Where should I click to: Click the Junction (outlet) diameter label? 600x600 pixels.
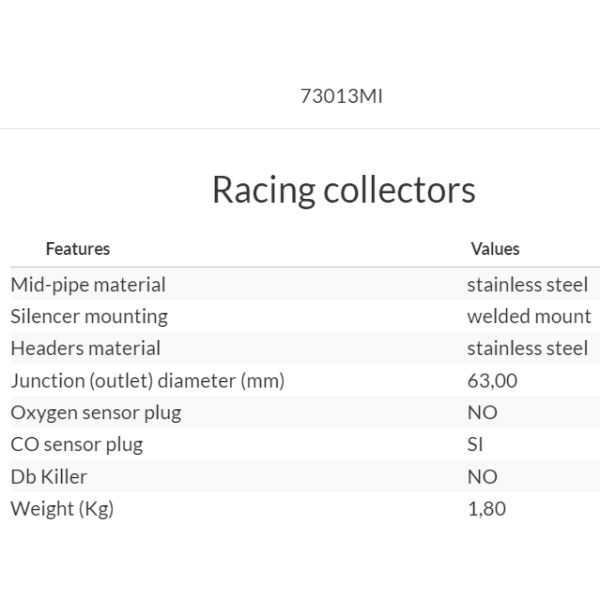148,380
